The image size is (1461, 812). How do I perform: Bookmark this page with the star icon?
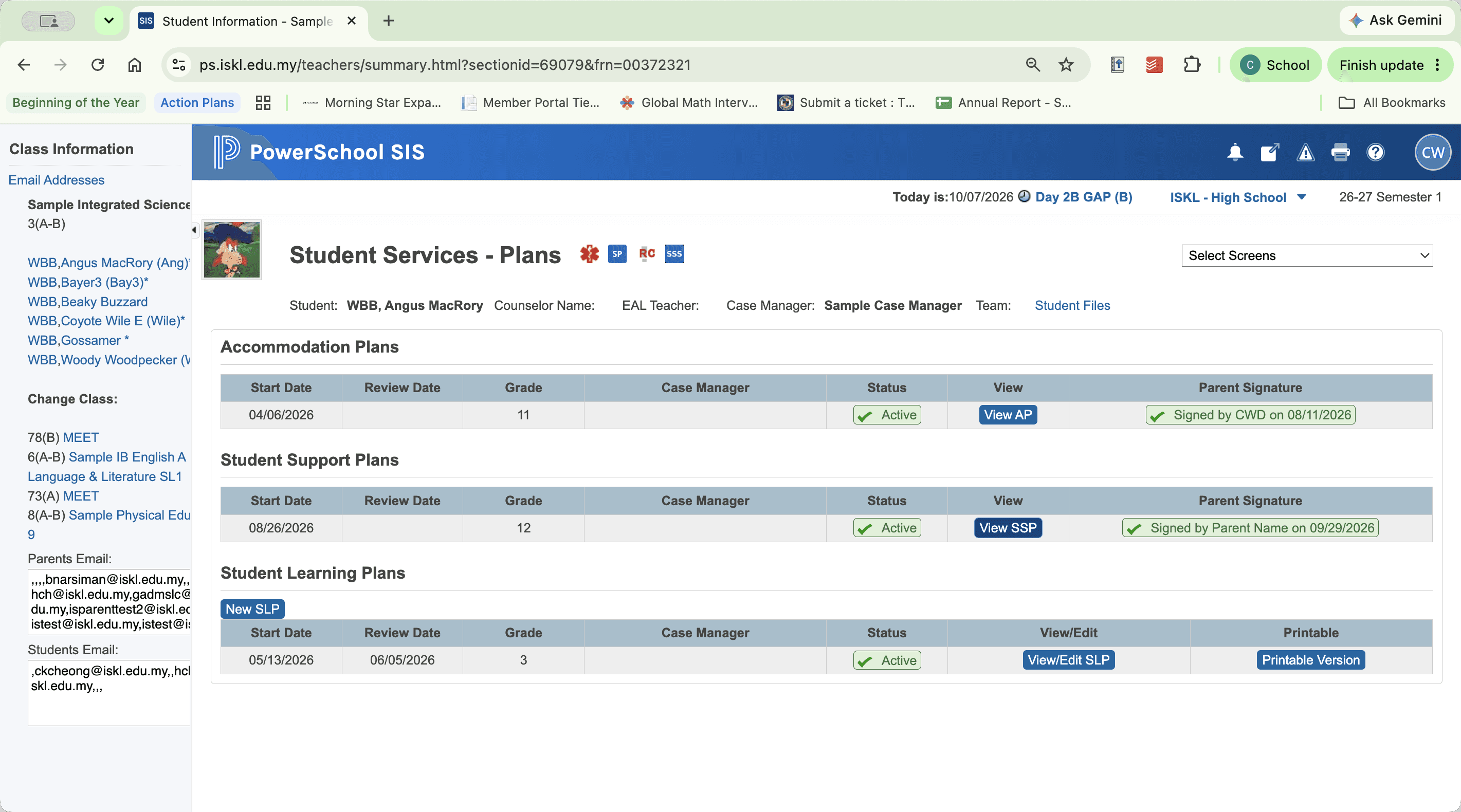pyautogui.click(x=1066, y=65)
